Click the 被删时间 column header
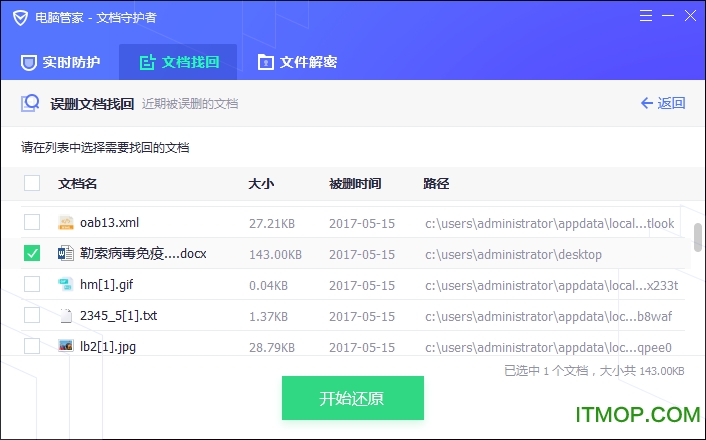Image resolution: width=706 pixels, height=440 pixels. (x=355, y=184)
